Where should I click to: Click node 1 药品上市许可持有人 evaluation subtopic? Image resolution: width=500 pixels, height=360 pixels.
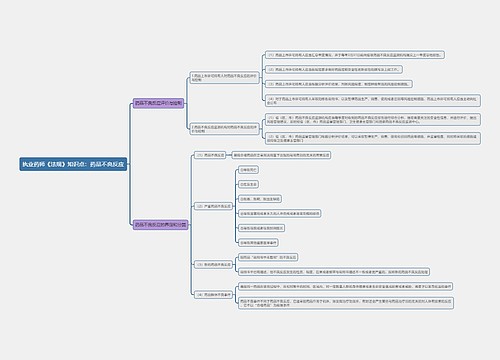click(x=224, y=78)
